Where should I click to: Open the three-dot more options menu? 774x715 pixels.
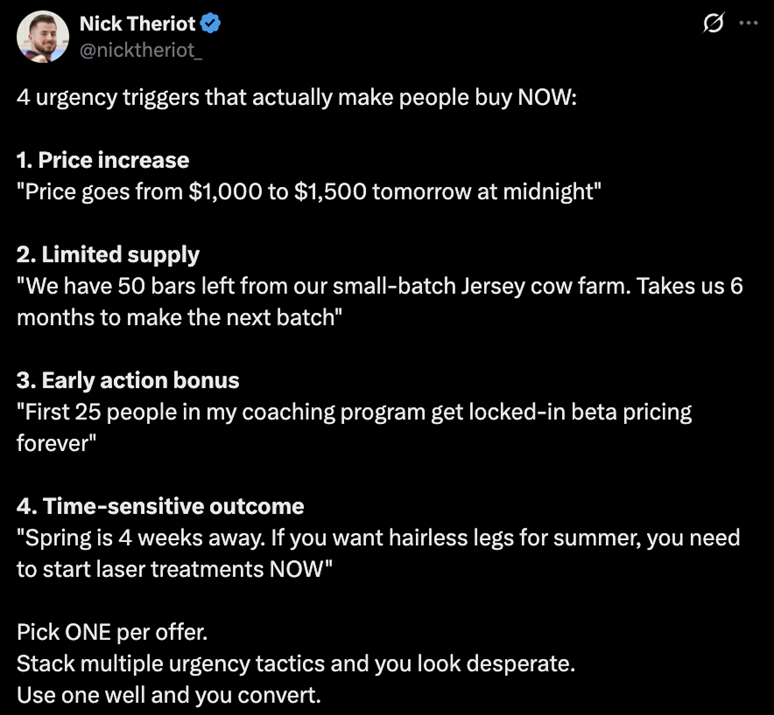(748, 23)
